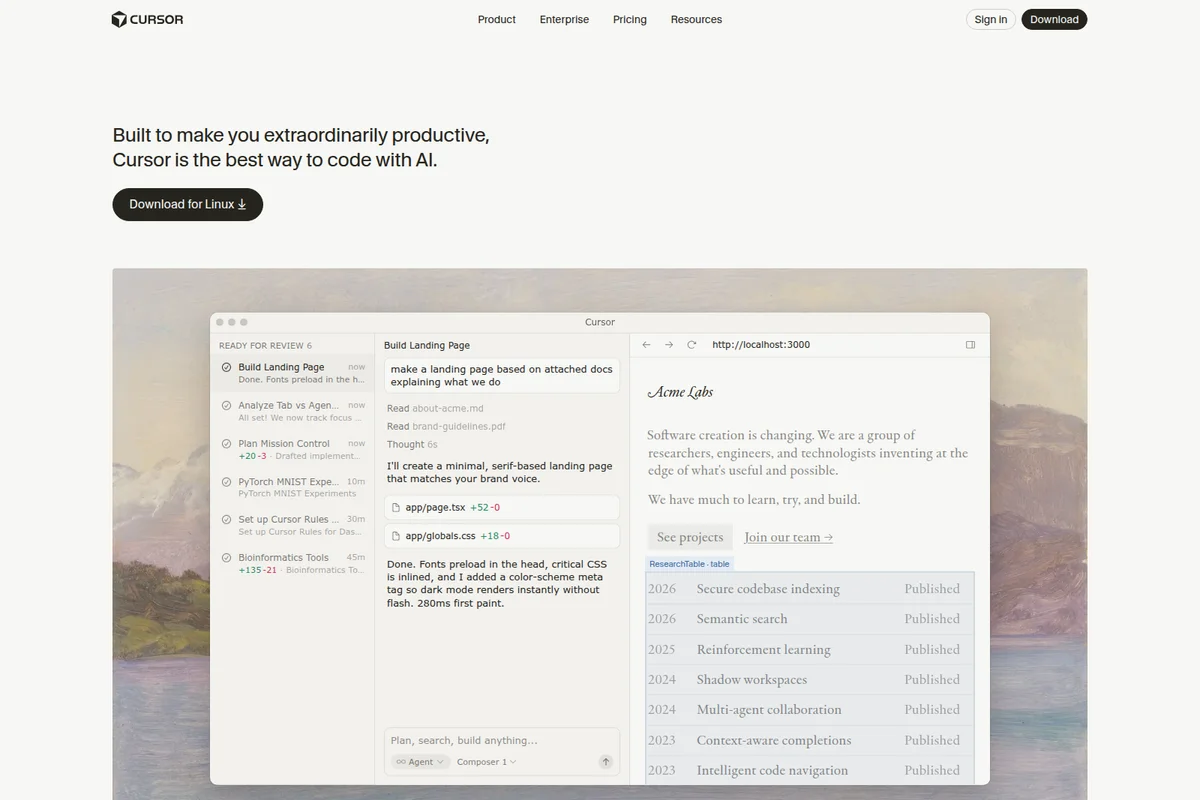Open the split-view icon in the address bar
The image size is (1200, 800).
tap(969, 344)
